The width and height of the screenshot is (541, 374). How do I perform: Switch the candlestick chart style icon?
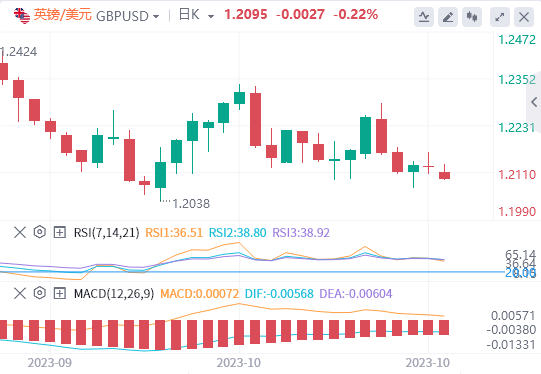click(x=472, y=17)
